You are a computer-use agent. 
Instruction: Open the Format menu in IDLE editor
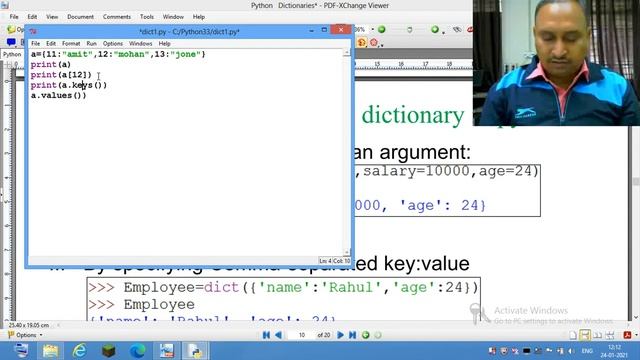pos(71,43)
